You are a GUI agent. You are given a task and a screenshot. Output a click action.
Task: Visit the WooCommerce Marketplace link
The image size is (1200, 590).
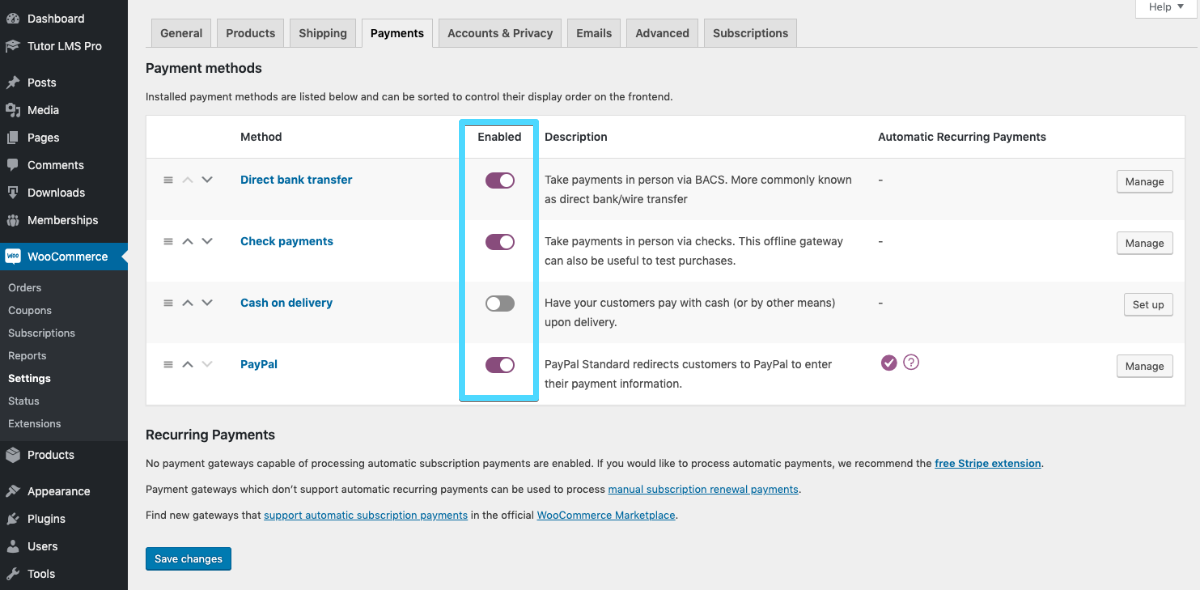[x=607, y=515]
